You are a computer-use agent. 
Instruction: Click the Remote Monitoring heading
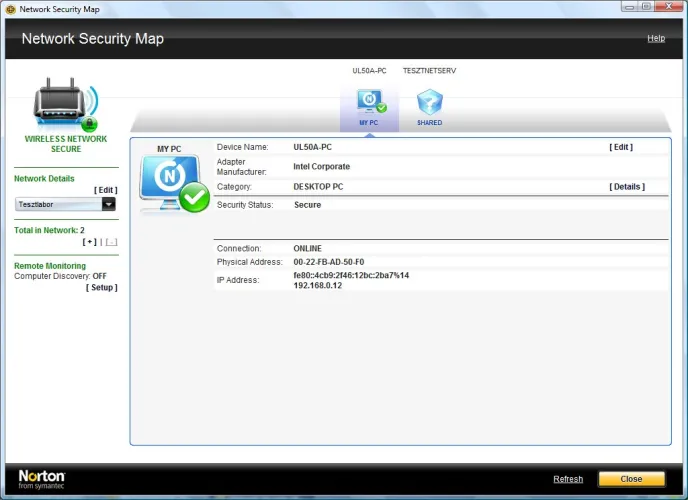click(50, 266)
